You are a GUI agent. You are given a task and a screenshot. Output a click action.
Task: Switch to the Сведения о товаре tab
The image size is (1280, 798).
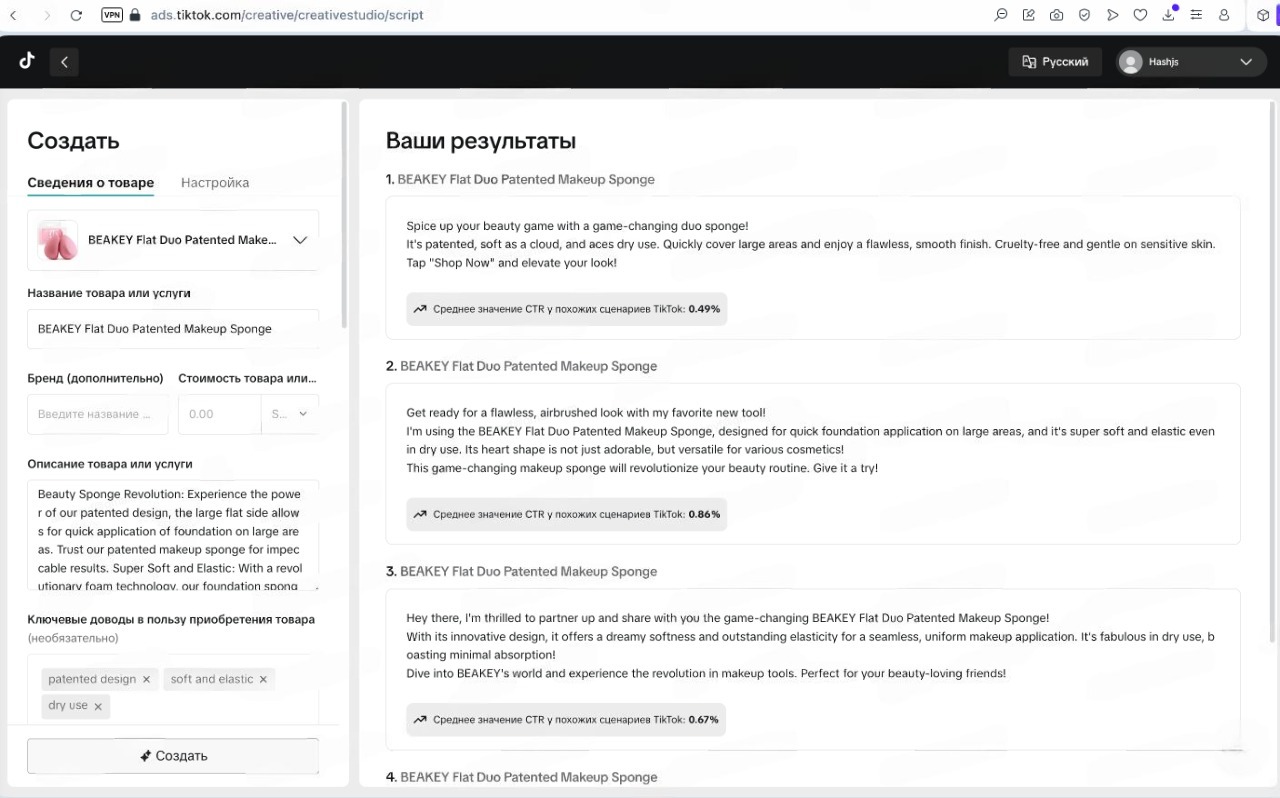pyautogui.click(x=91, y=183)
